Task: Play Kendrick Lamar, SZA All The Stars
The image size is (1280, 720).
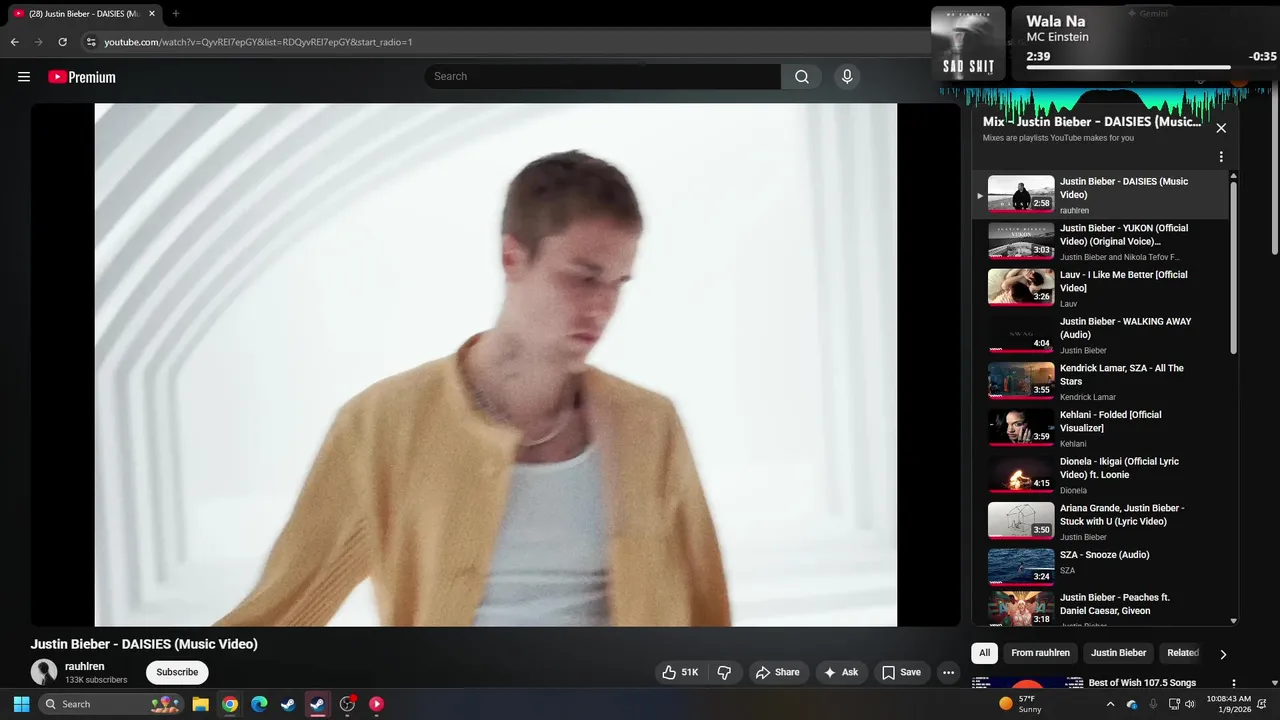Action: [x=1100, y=381]
